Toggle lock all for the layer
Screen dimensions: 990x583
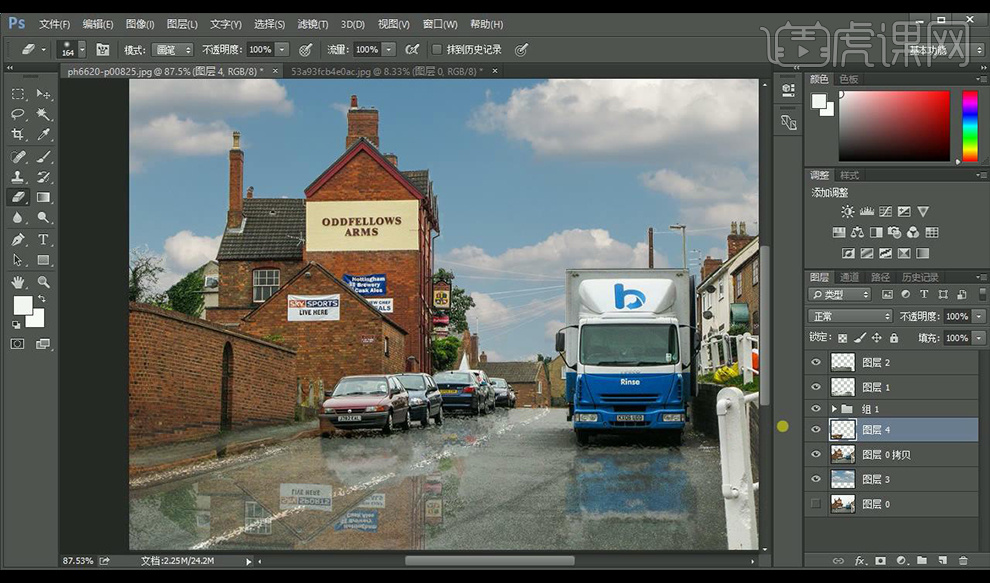click(x=894, y=338)
